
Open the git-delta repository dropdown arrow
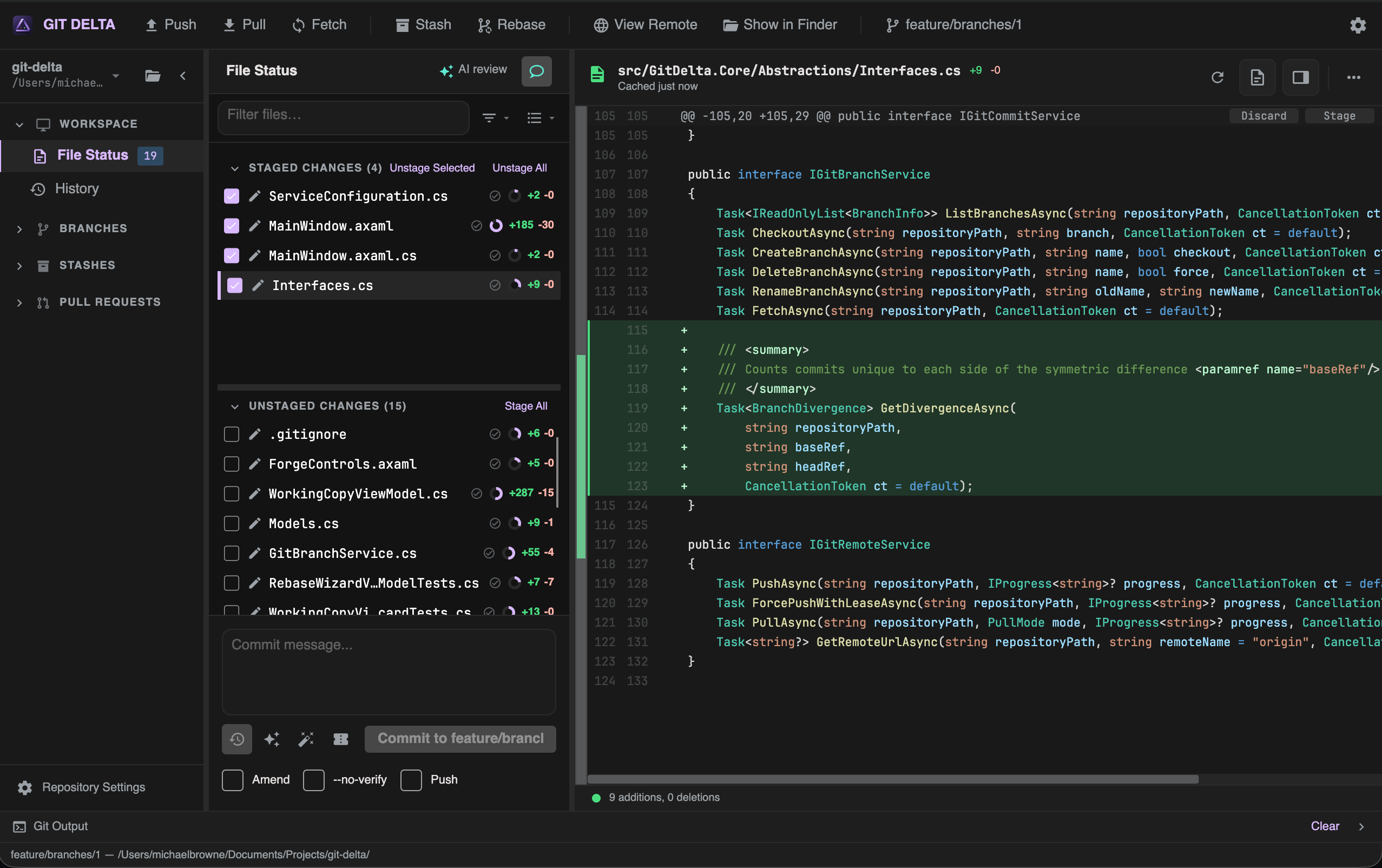(x=116, y=76)
